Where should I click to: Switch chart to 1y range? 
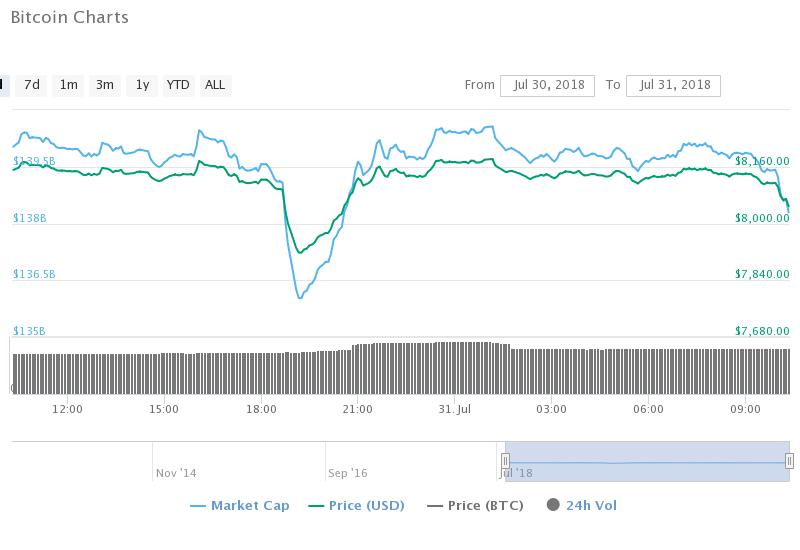[142, 85]
